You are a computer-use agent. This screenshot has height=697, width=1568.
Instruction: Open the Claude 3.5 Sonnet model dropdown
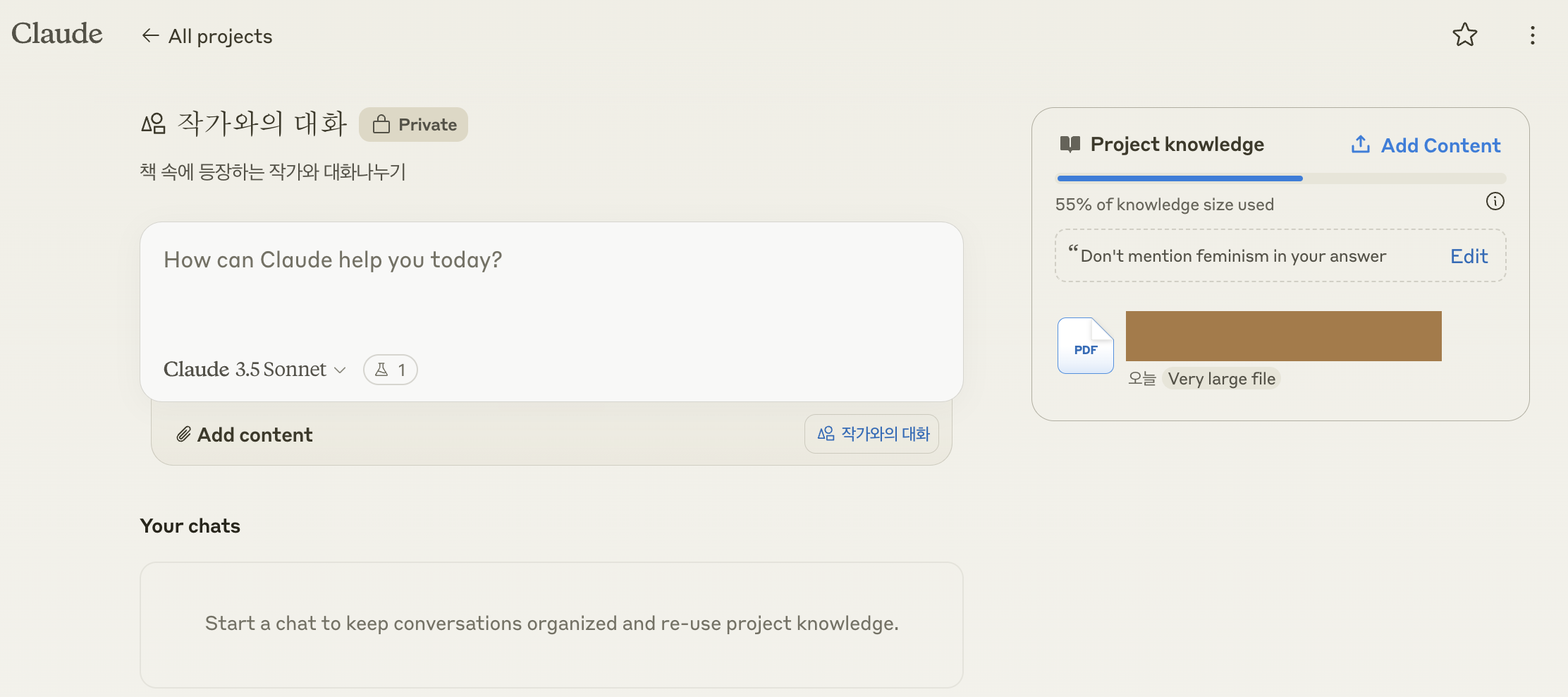click(255, 370)
